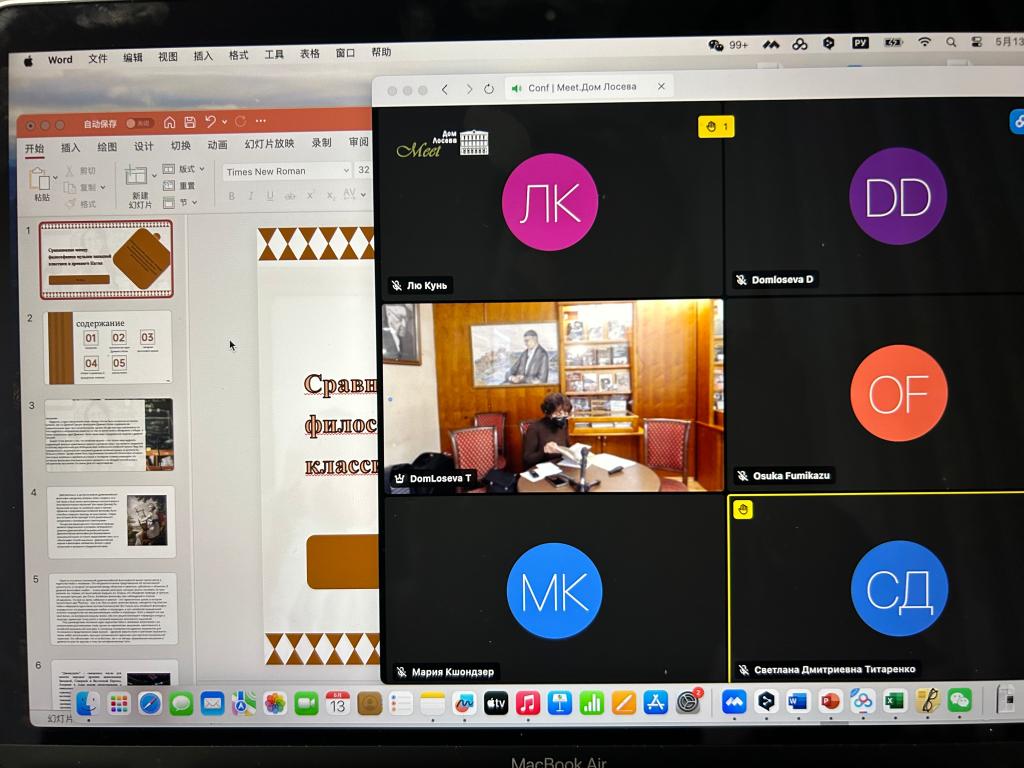Open the three-dot more options in PowerPoint
This screenshot has height=768, width=1024.
[261, 121]
